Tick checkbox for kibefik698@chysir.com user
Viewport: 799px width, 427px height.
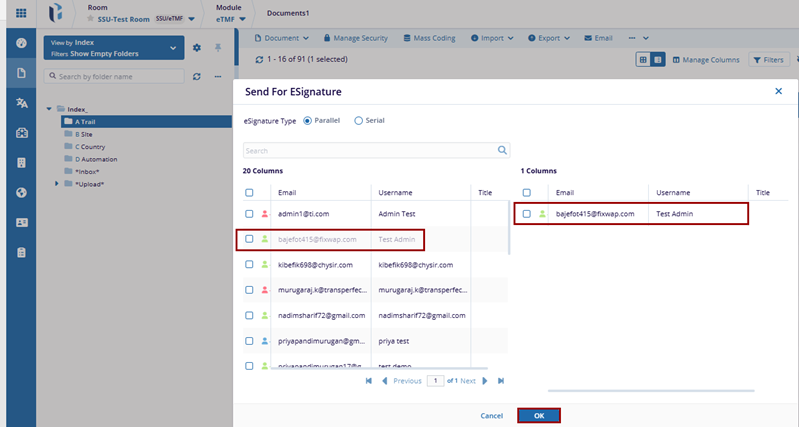249,265
